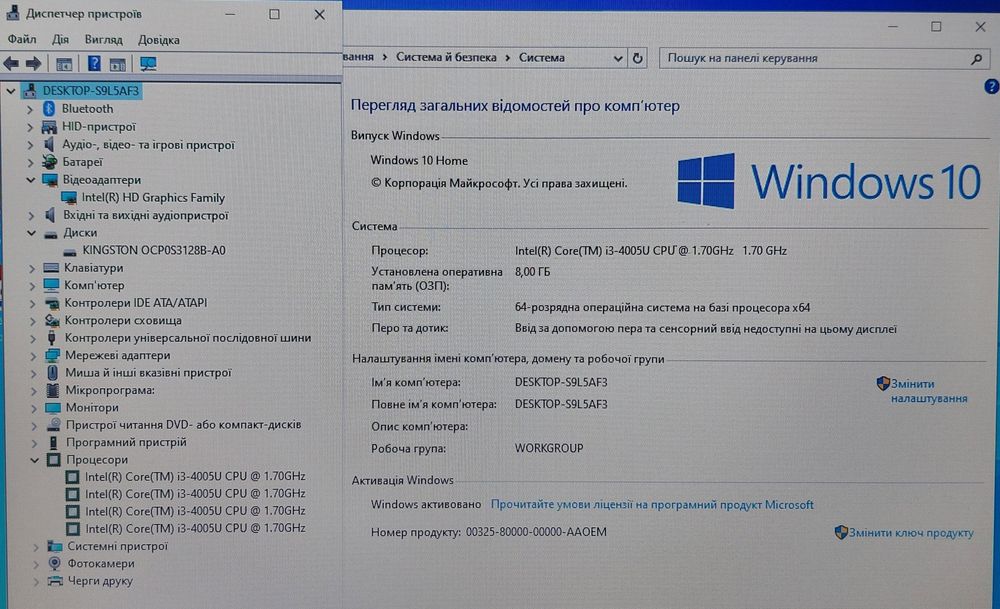Expand the Фотокамери node
Screen dimensions: 1000x609
coord(36,564)
